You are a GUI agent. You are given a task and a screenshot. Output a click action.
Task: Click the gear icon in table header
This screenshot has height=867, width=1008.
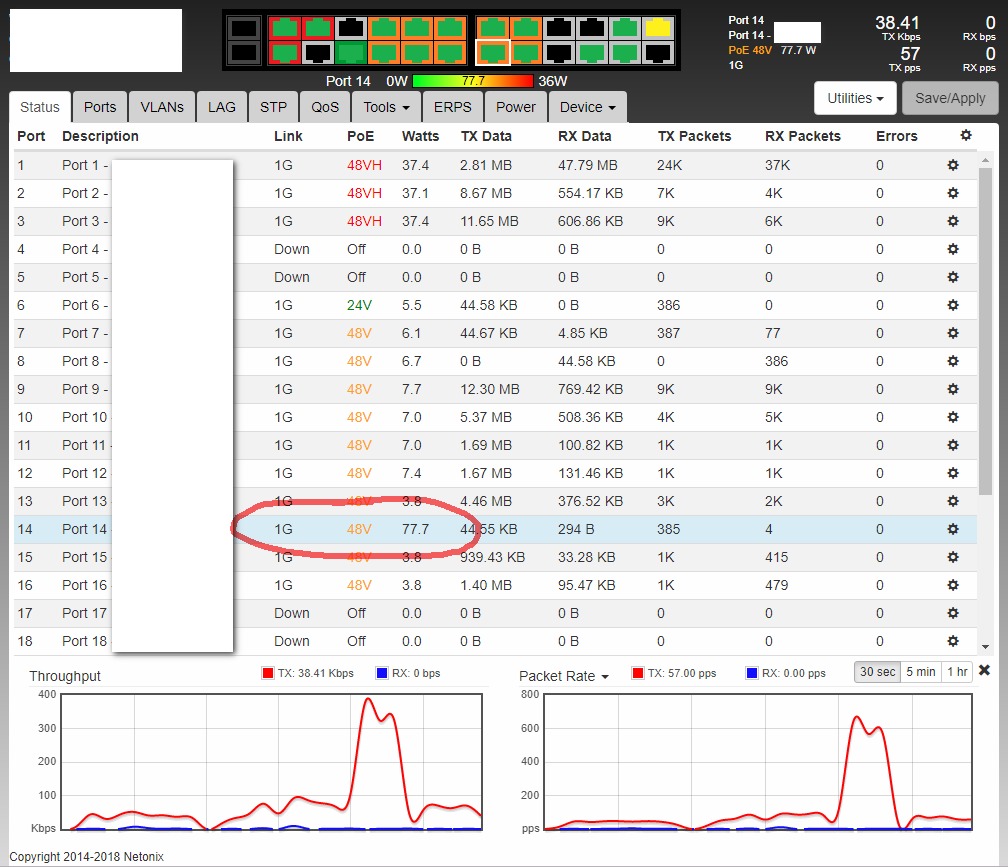(x=965, y=136)
